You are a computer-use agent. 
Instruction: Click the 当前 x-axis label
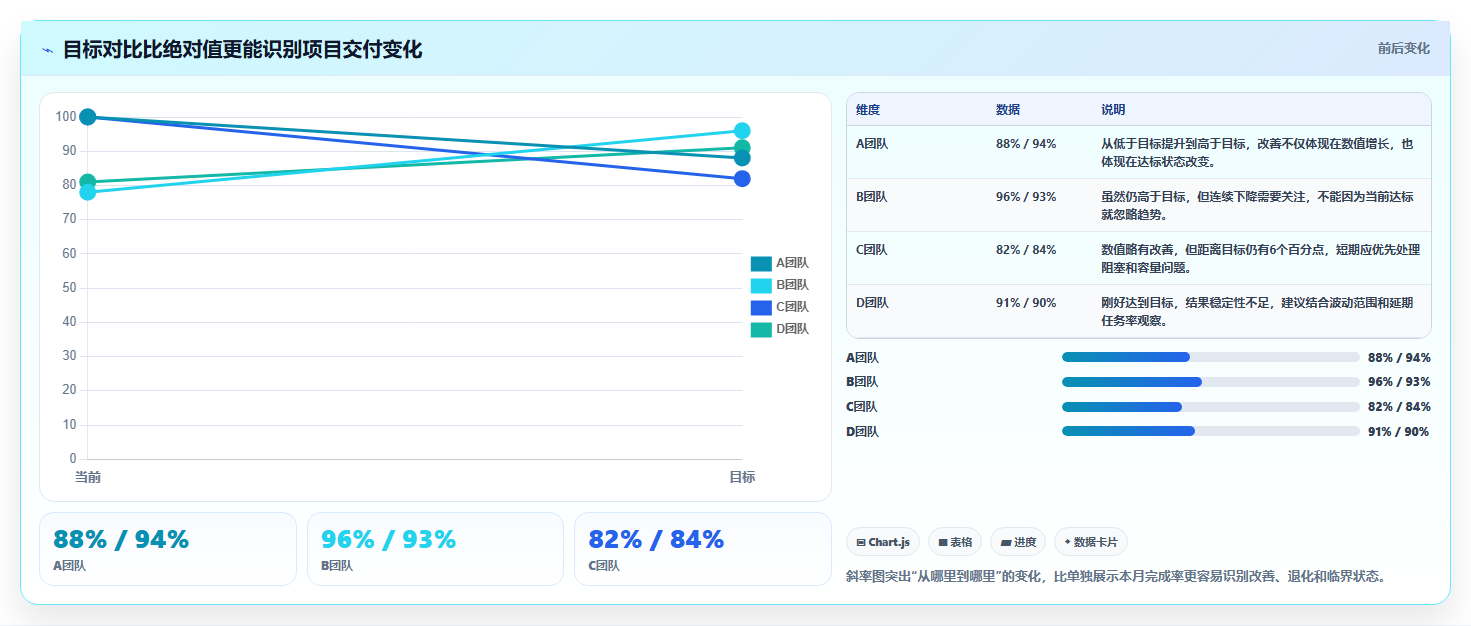coord(88,477)
